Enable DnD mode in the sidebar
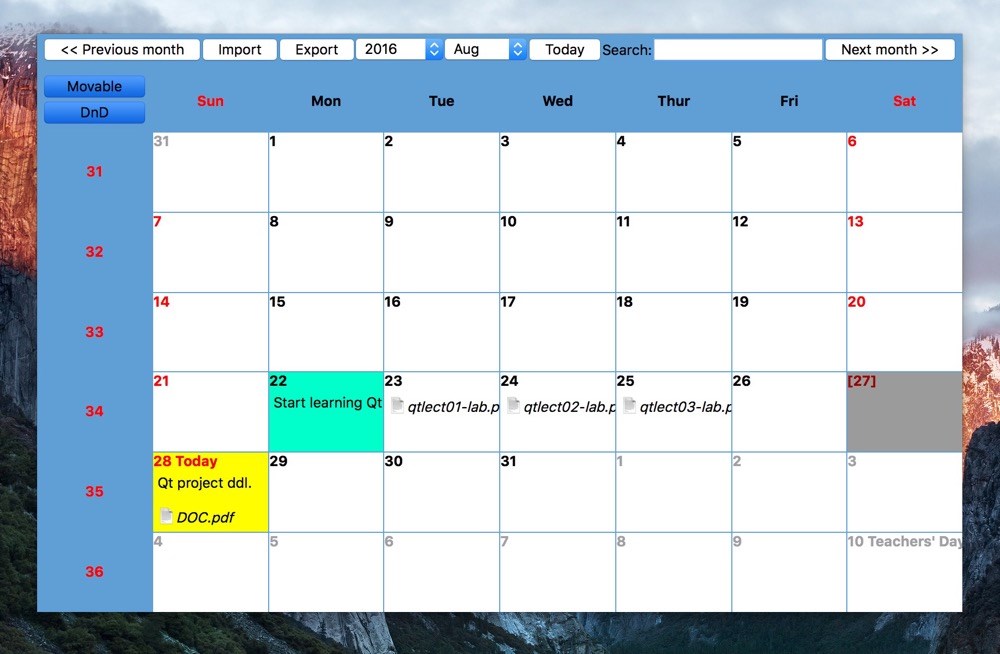 [x=94, y=112]
